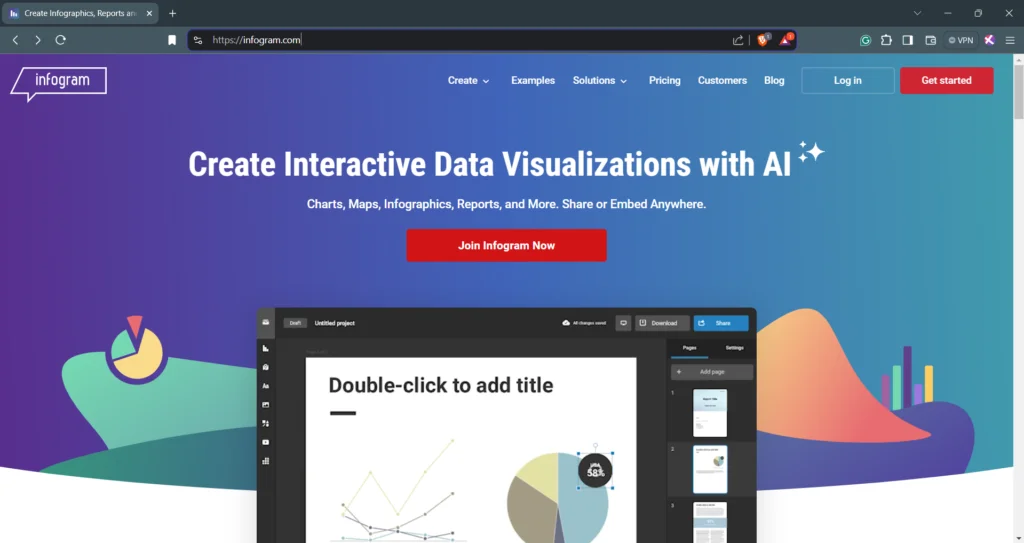
Task: Click the Add page button in preview
Action: coord(712,372)
